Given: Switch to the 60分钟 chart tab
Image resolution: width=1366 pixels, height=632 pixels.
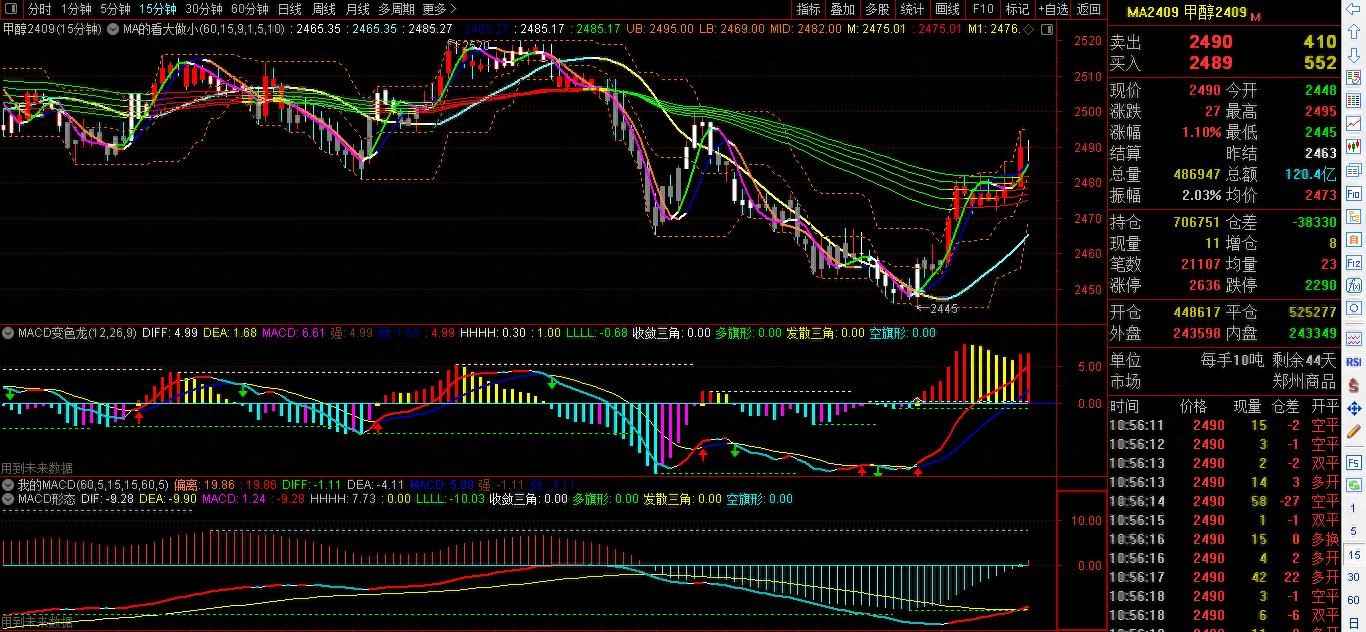Looking at the screenshot, I should coord(249,9).
